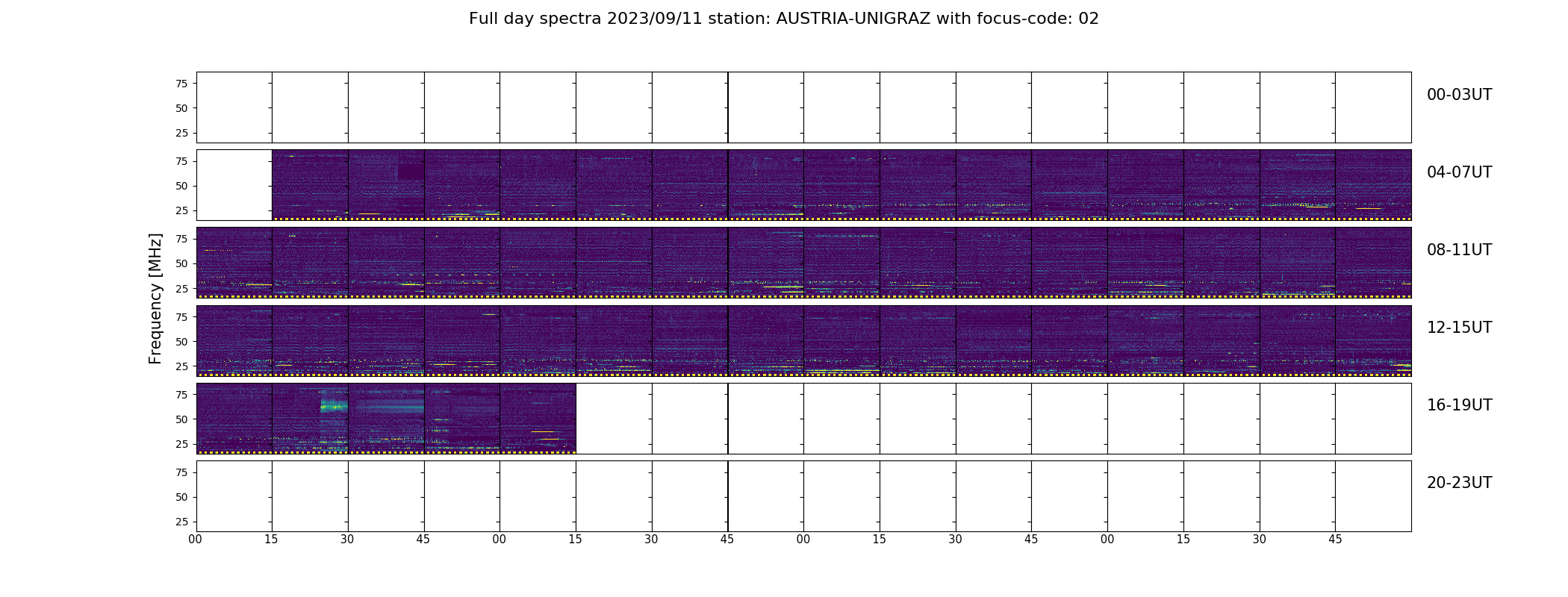The width and height of the screenshot is (1568, 597).
Task: Click the blank first panel of the 04-07UT row
Action: 234,185
